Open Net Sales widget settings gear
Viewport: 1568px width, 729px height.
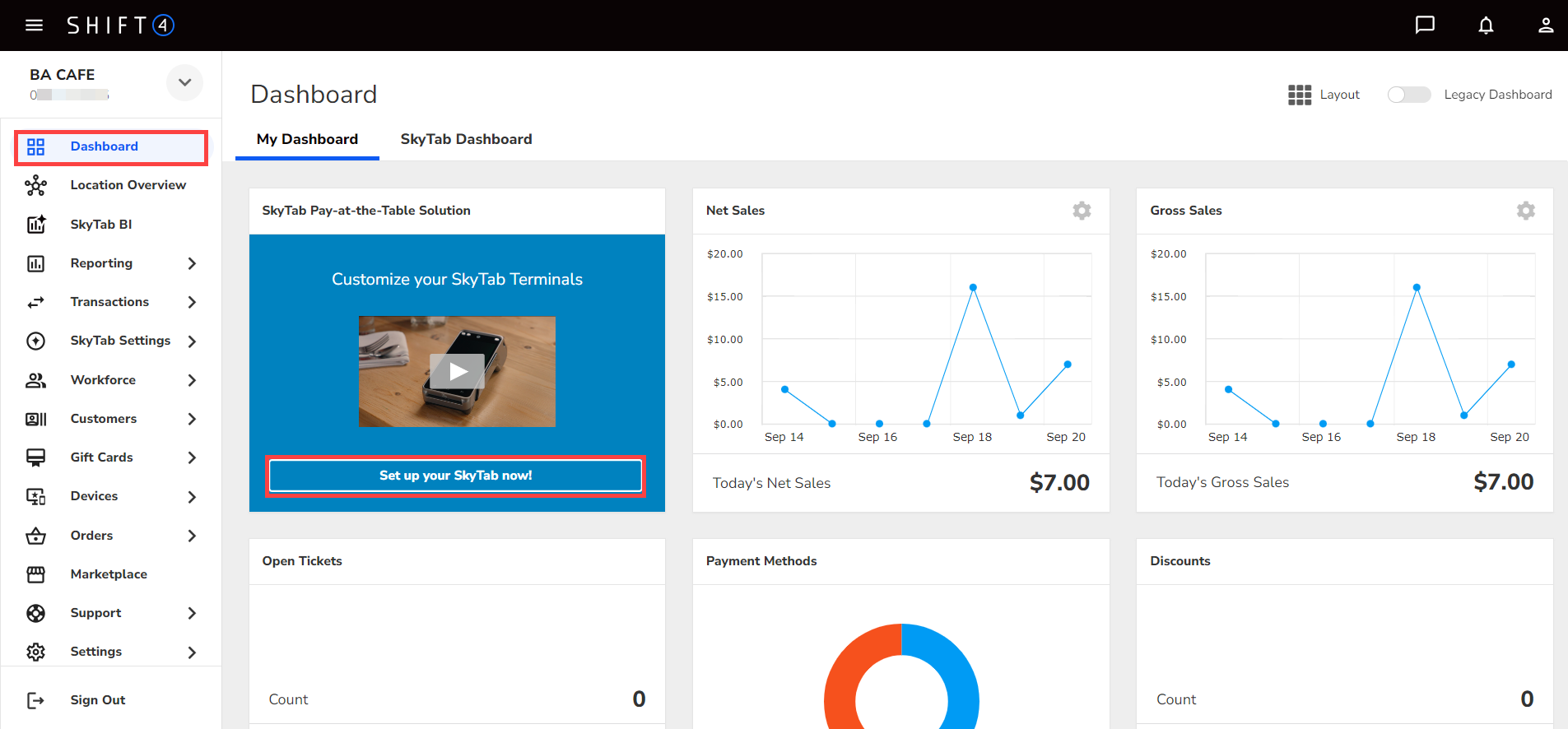(1082, 211)
